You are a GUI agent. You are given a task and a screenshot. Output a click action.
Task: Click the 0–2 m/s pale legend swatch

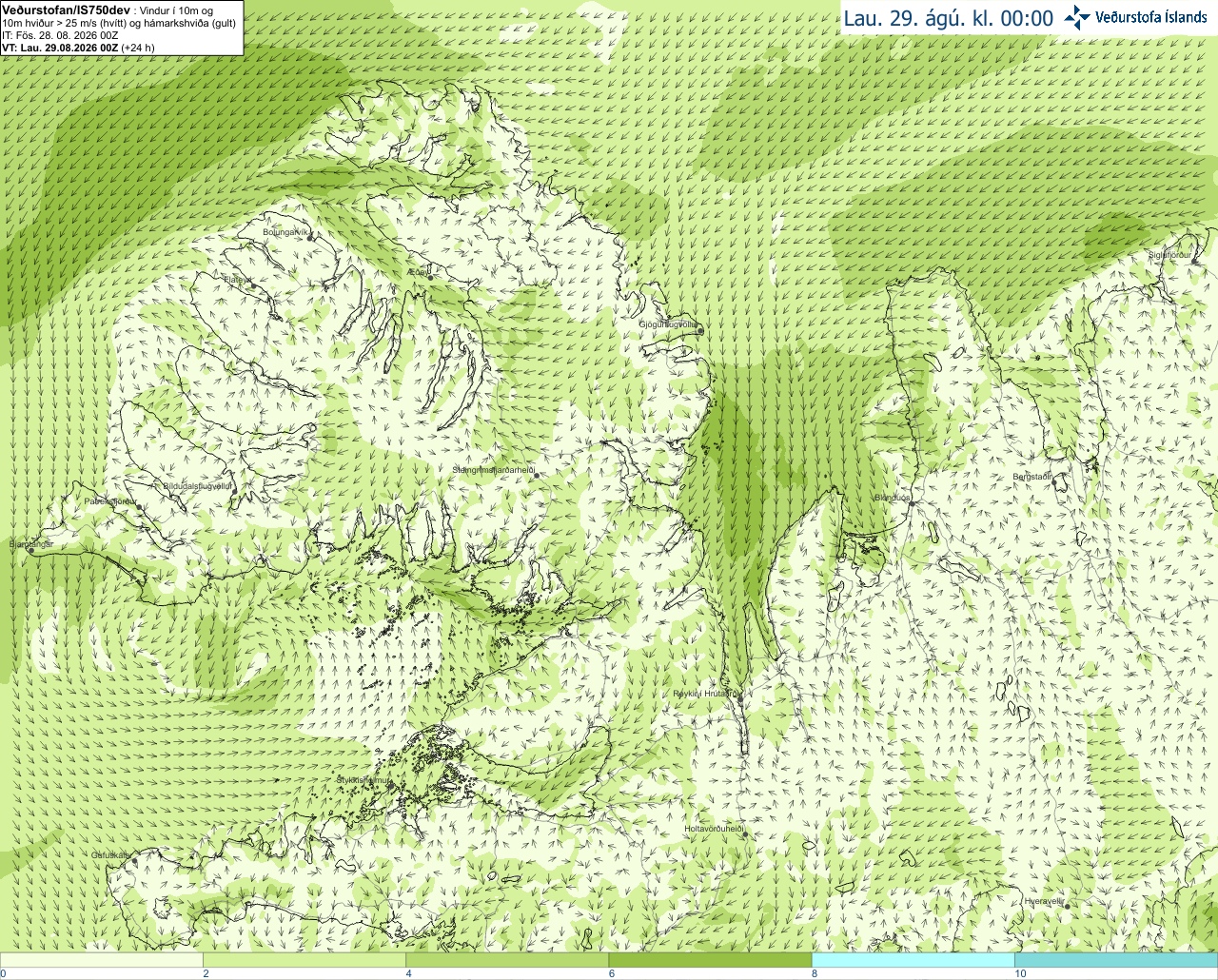click(102, 960)
